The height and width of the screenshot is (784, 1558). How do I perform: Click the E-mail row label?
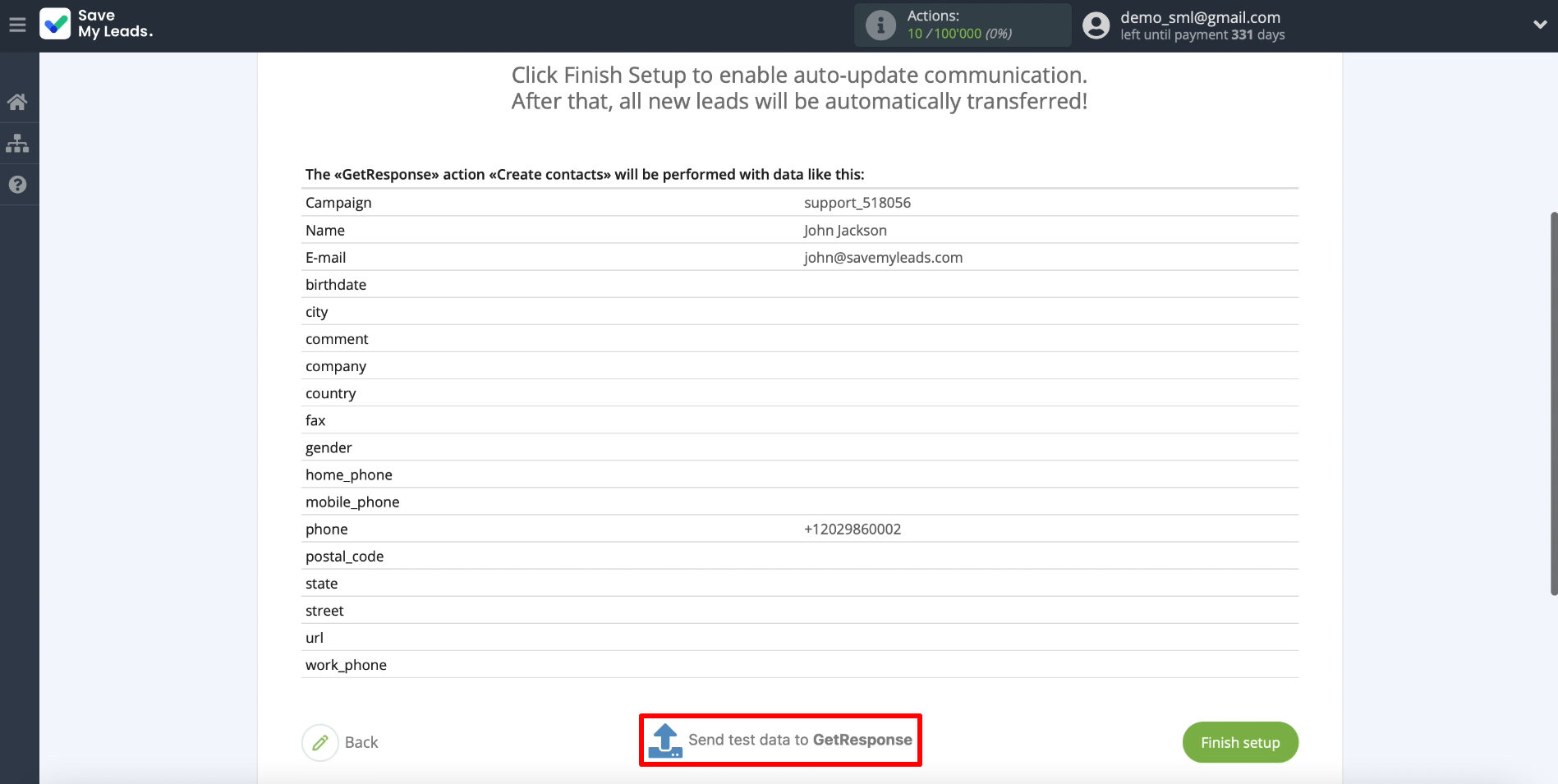coord(325,258)
